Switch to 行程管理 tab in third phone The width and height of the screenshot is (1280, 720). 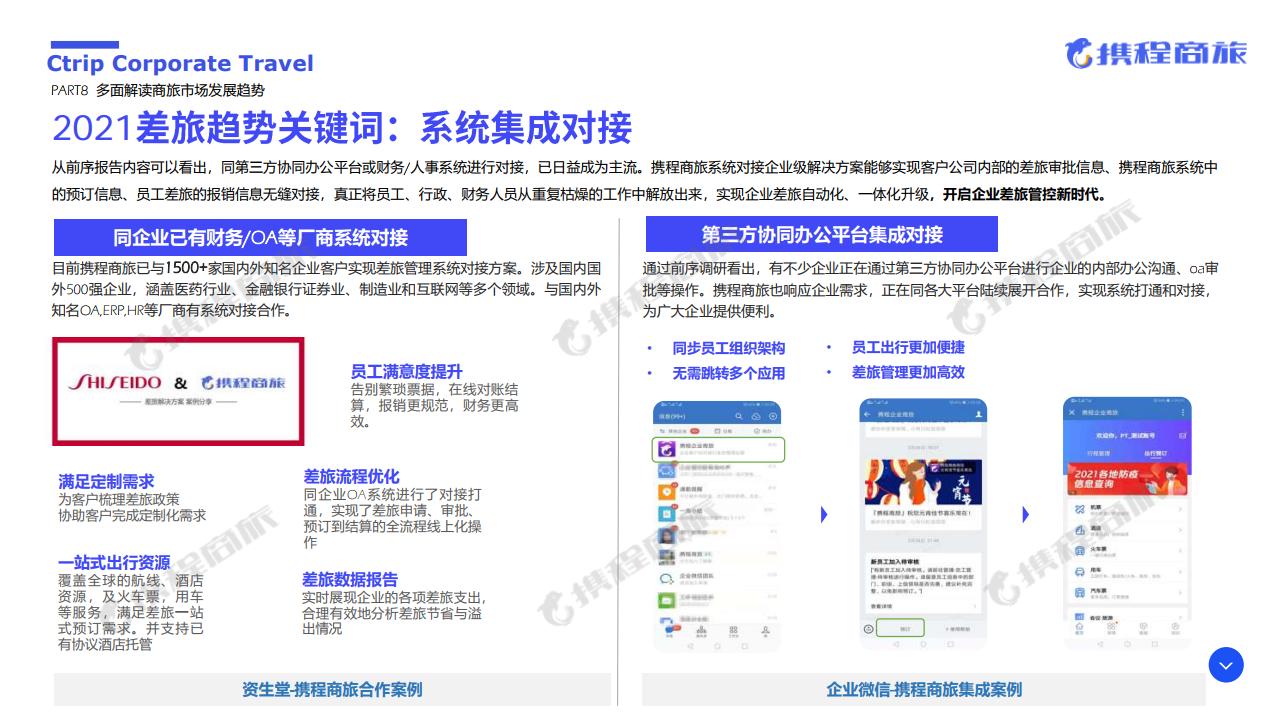coord(1099,453)
